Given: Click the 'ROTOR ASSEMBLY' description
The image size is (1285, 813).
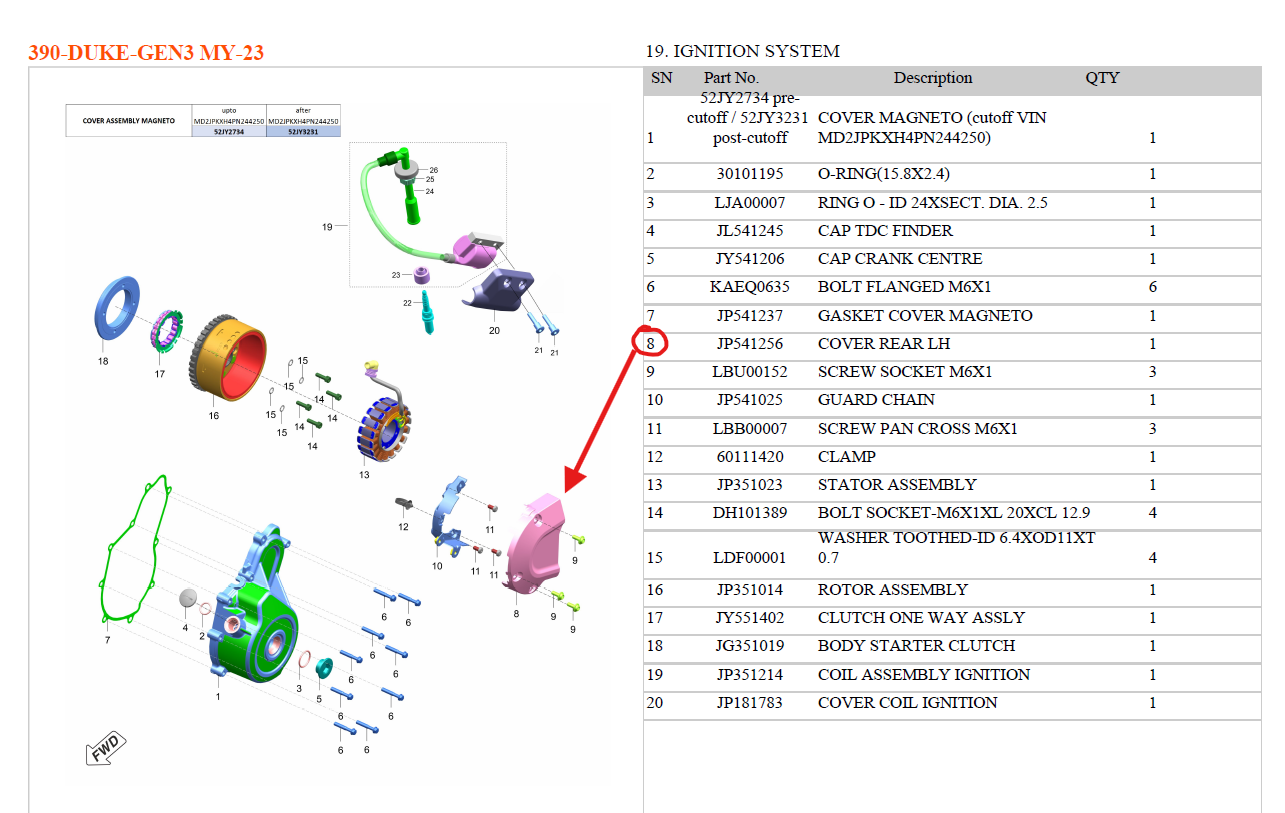Looking at the screenshot, I should click(893, 590).
